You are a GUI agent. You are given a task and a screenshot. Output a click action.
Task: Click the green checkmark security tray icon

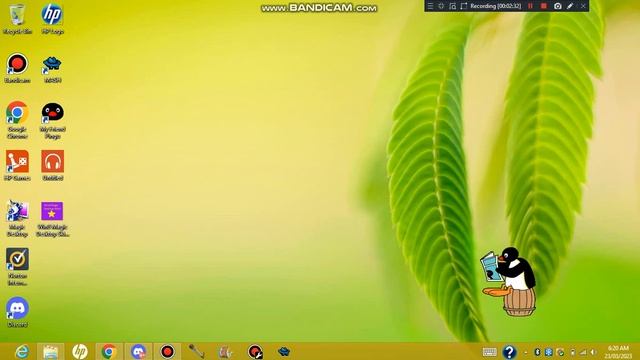[x=560, y=352]
